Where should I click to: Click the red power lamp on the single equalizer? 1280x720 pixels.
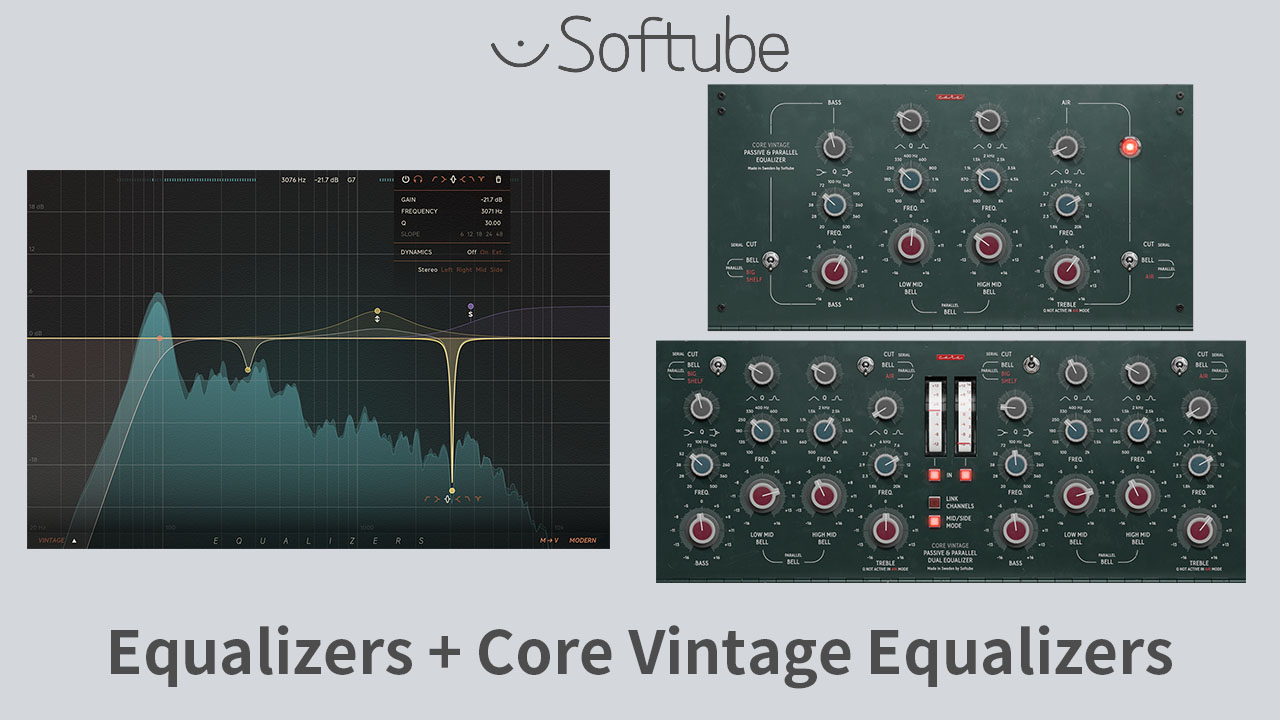[x=1131, y=148]
